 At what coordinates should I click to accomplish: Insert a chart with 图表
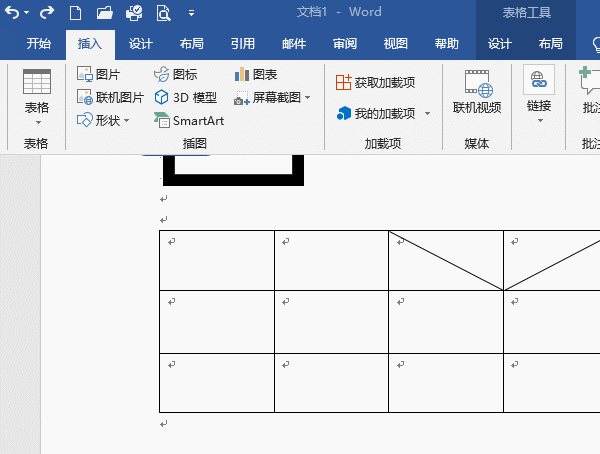[x=256, y=74]
